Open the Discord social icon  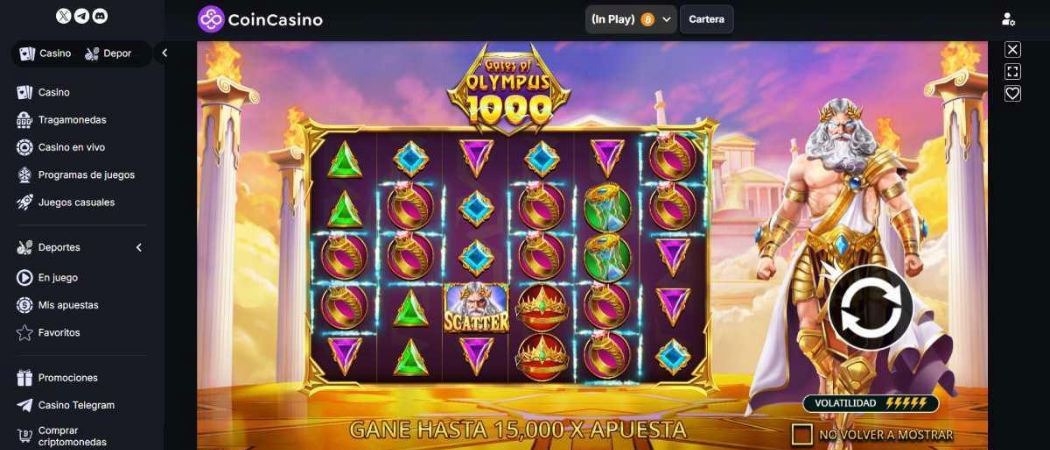pyautogui.click(x=100, y=17)
